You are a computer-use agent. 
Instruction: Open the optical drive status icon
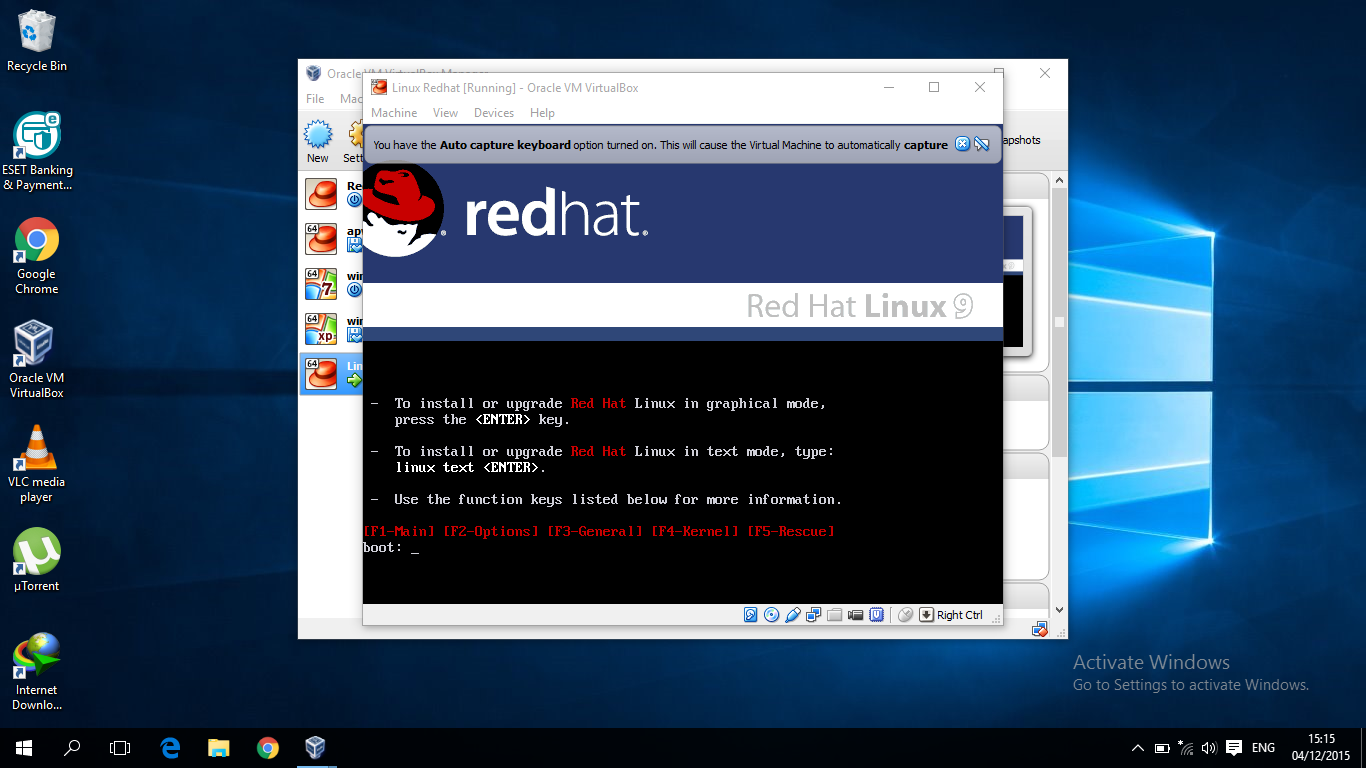(771, 614)
